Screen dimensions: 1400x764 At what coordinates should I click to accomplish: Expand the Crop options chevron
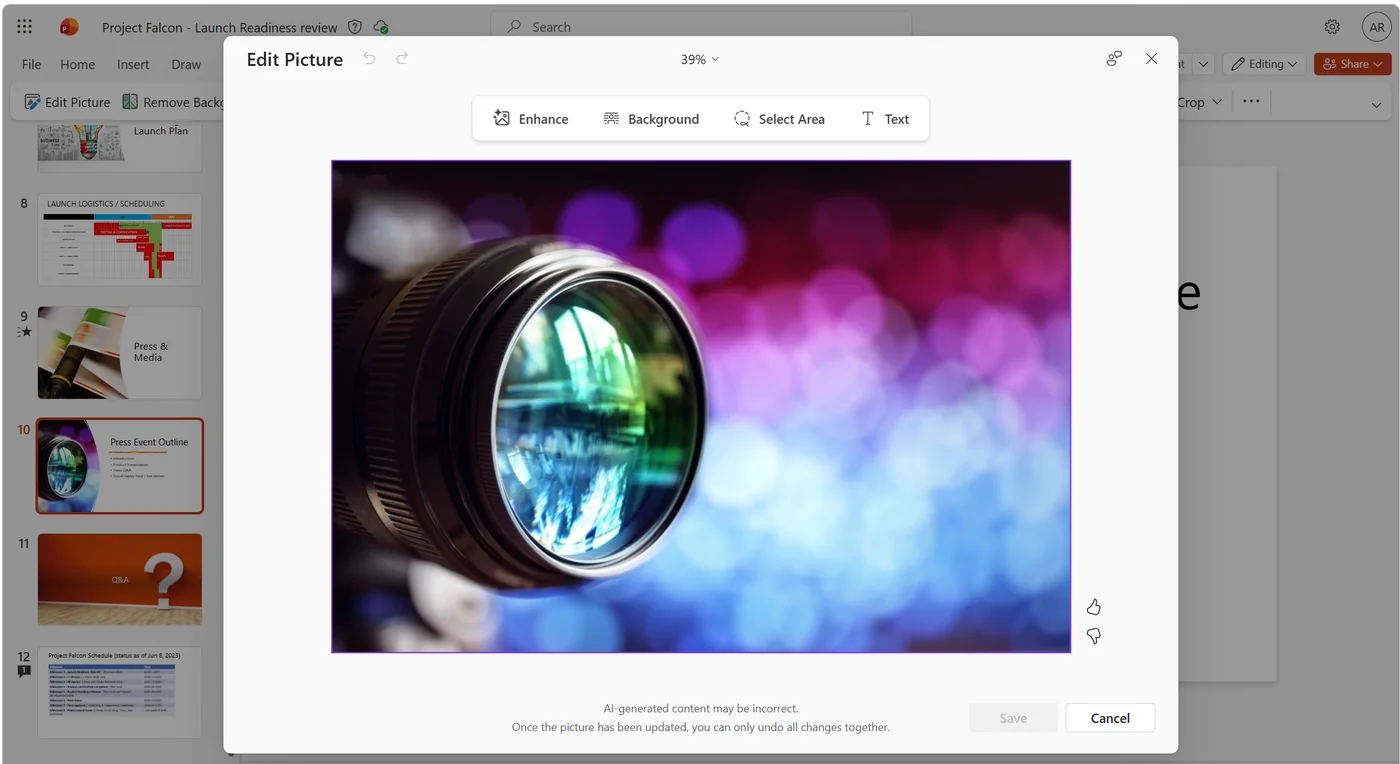1217,102
